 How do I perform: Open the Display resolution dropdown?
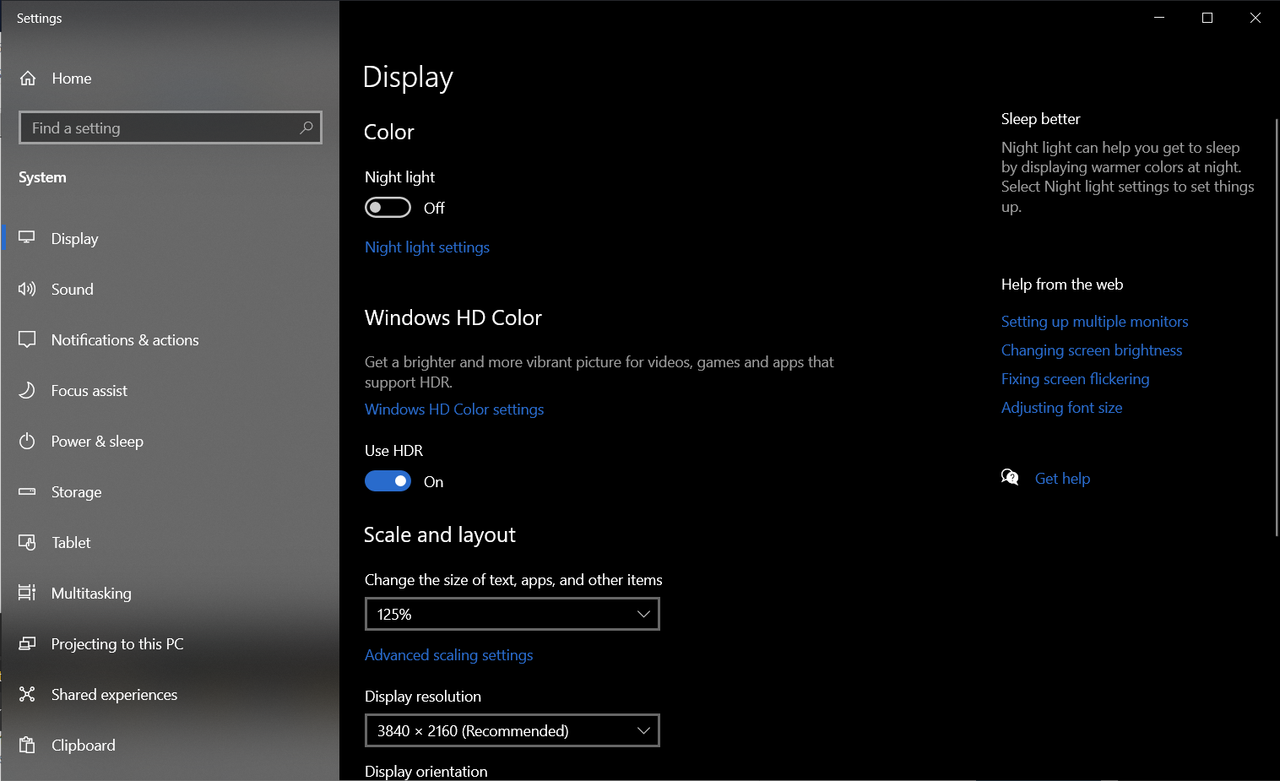pos(512,731)
